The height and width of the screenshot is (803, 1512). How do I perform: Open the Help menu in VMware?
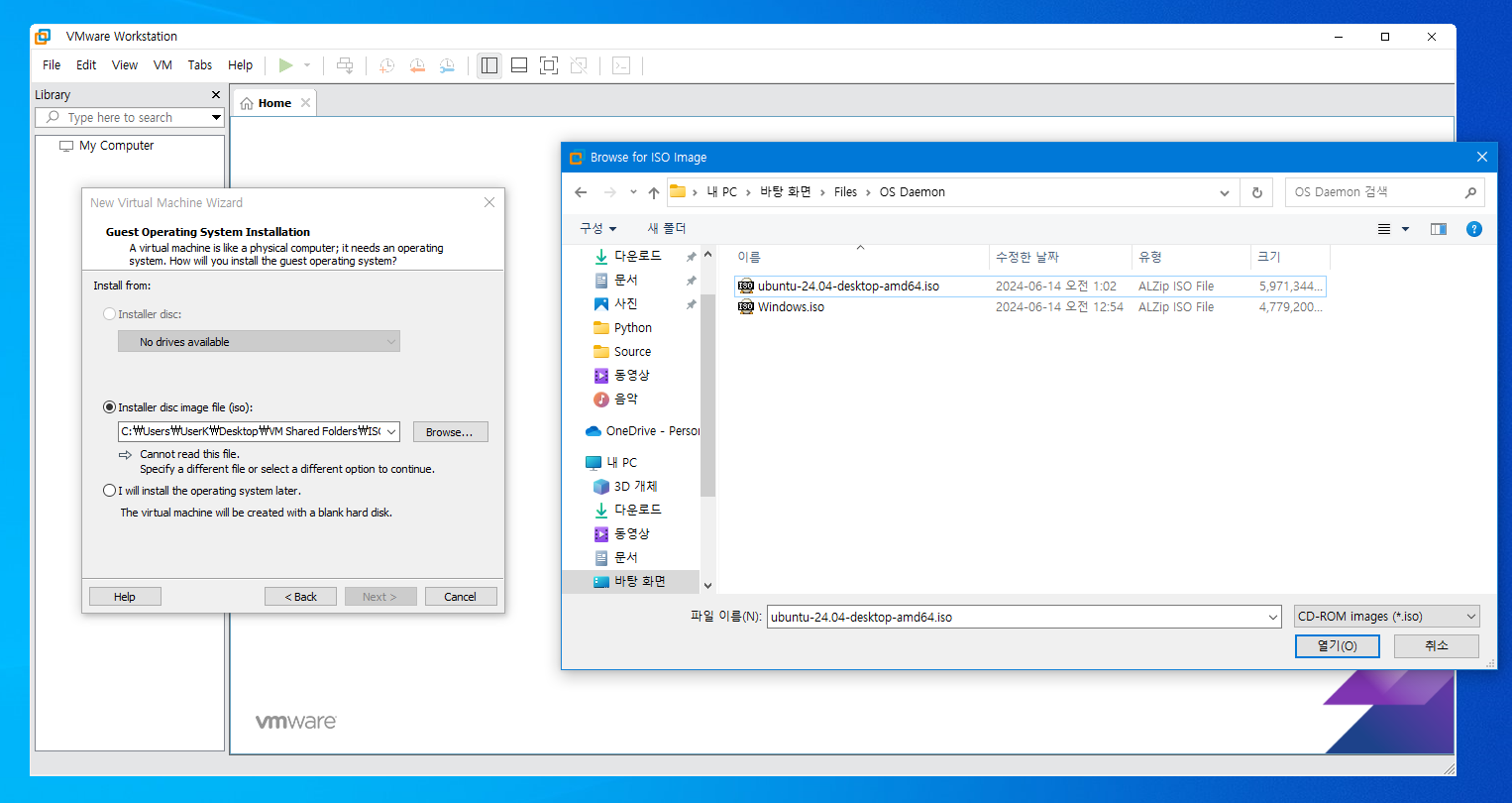pyautogui.click(x=241, y=65)
